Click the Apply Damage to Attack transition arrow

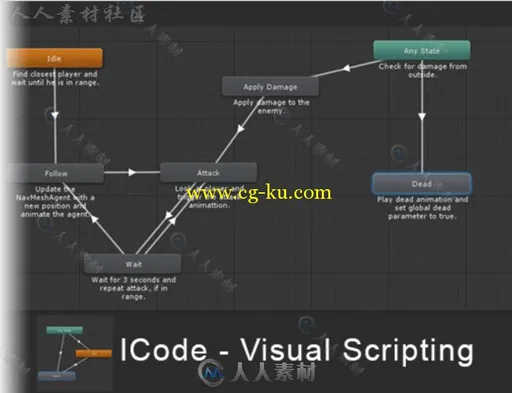(240, 129)
